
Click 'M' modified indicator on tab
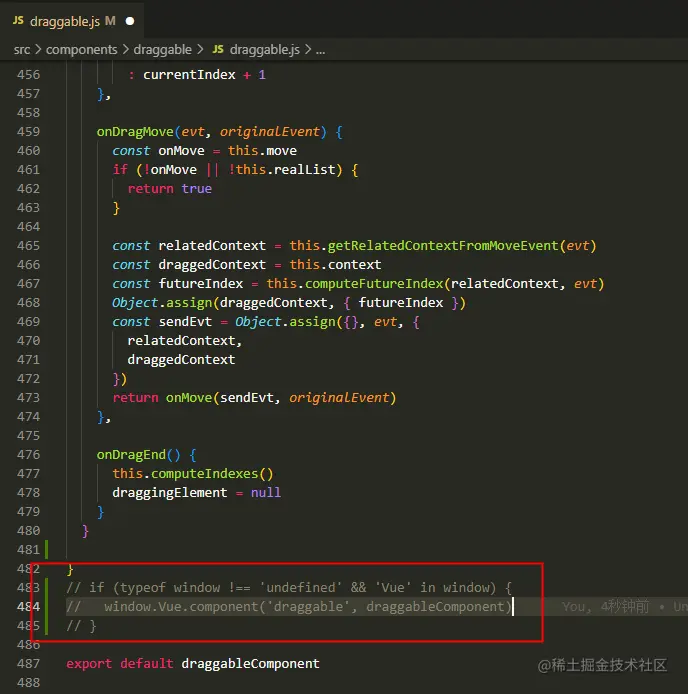click(x=110, y=21)
